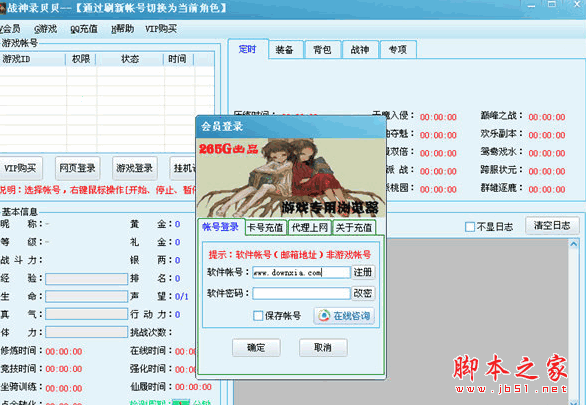
Task: Open the 游戏 menu
Action: coord(45,29)
